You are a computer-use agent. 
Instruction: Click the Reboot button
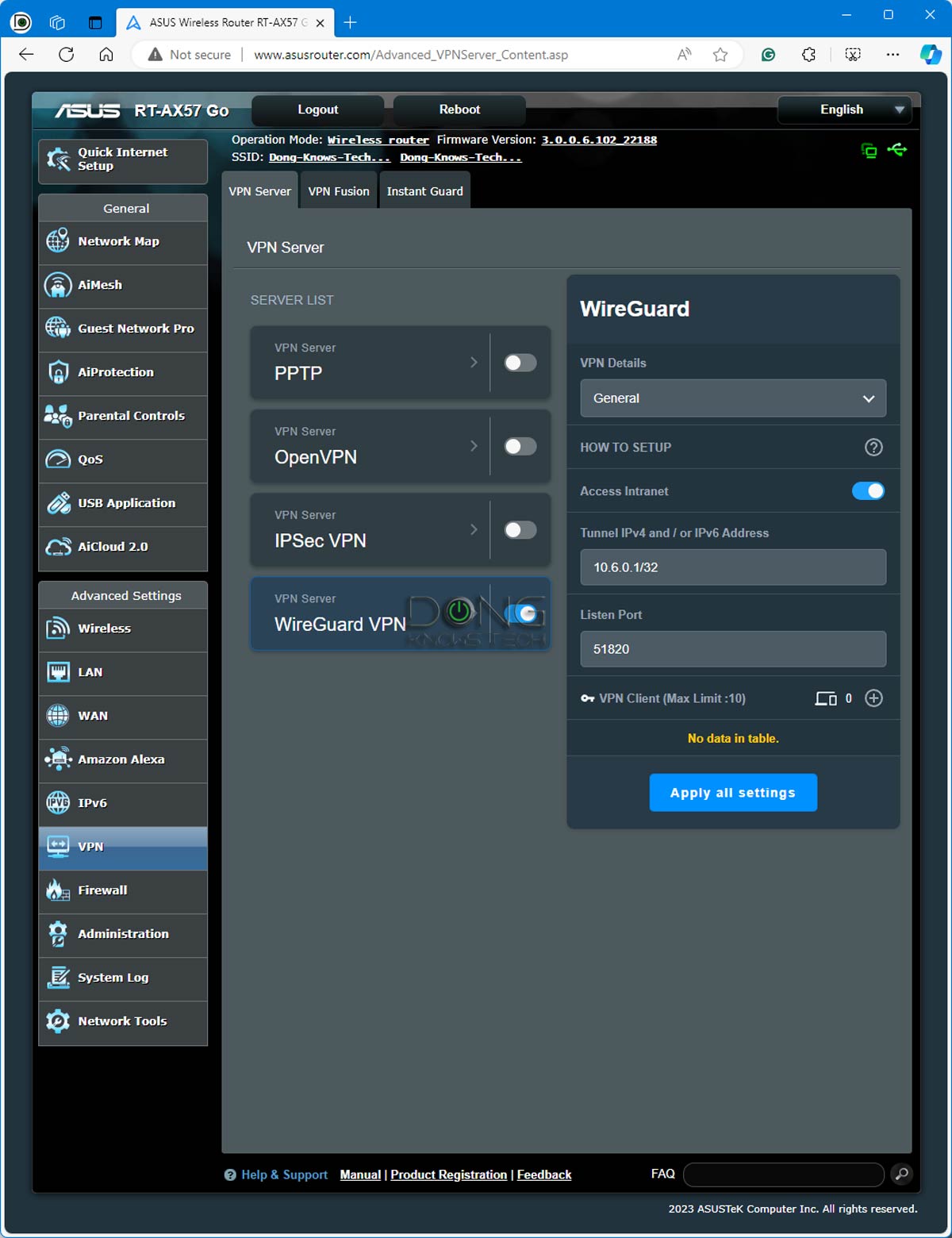point(459,110)
